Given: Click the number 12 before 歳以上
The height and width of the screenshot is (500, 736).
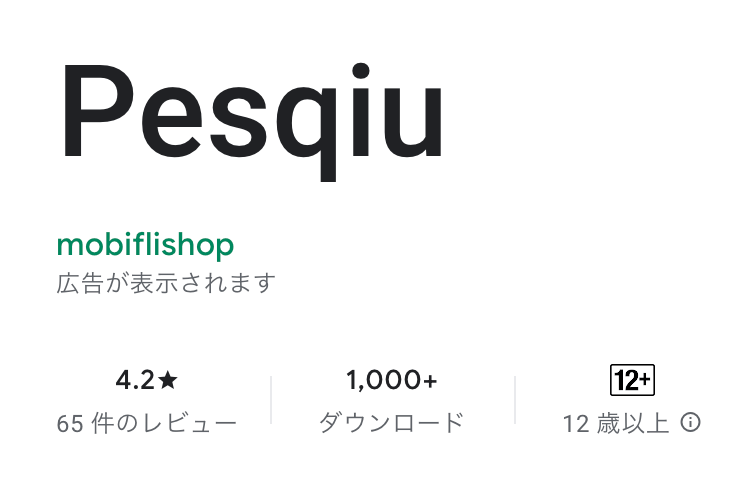Looking at the screenshot, I should click(575, 423).
